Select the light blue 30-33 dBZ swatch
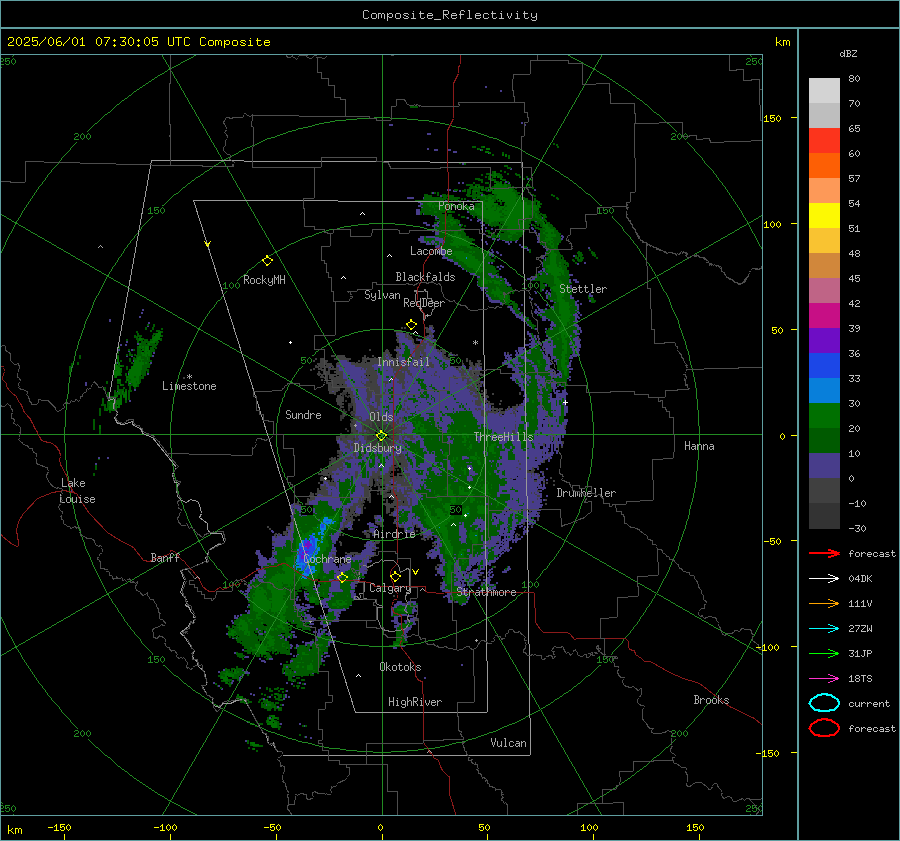This screenshot has height=841, width=900. click(x=824, y=391)
